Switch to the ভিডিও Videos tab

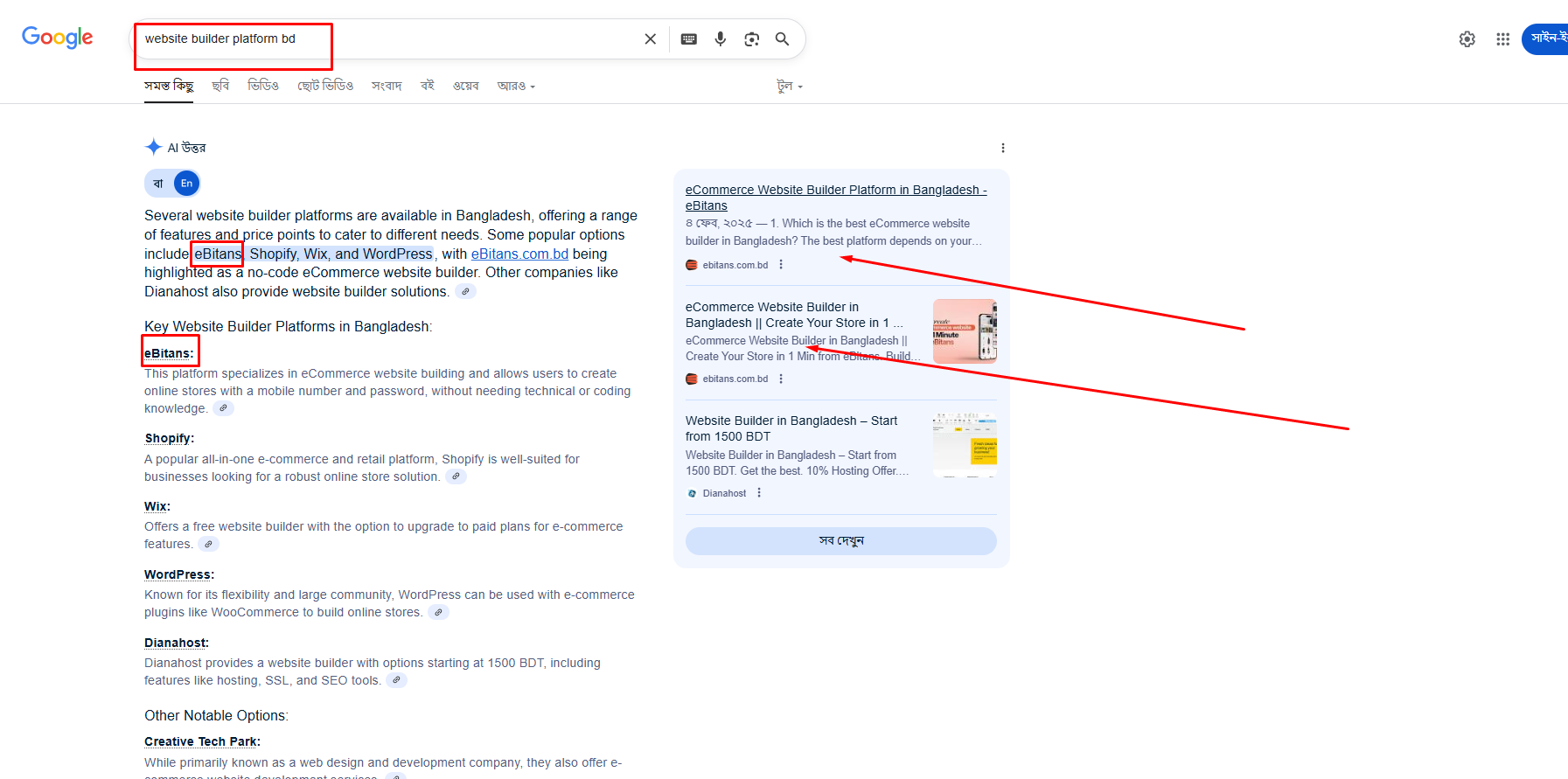click(263, 86)
